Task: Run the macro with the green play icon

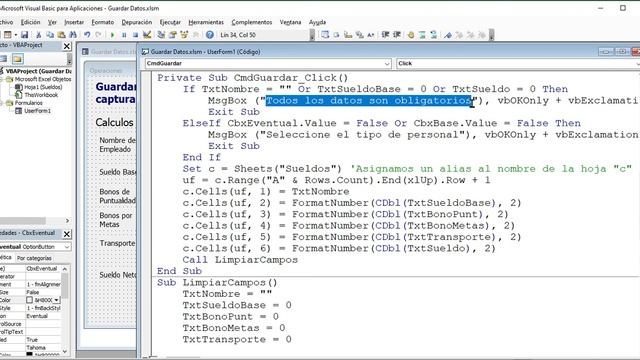Action: point(112,35)
